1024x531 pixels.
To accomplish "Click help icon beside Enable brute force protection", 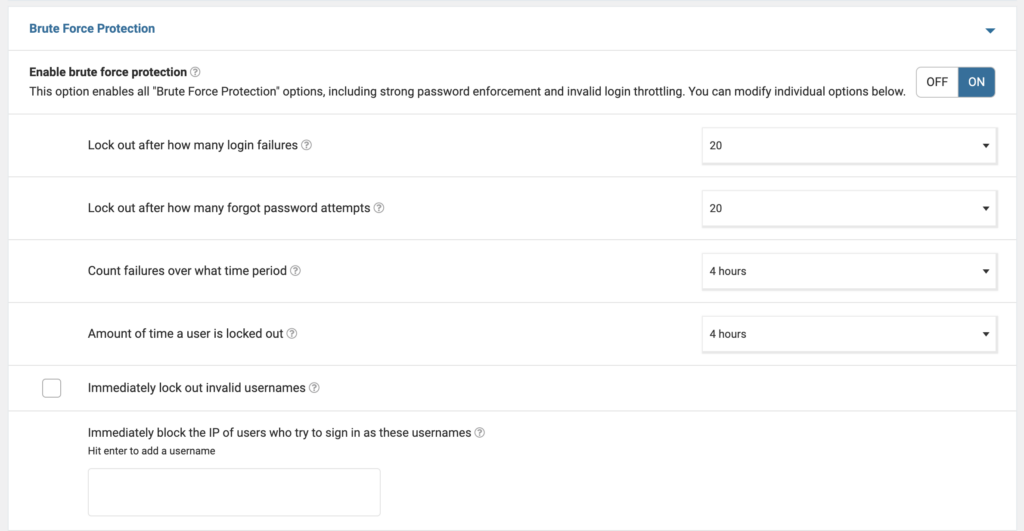I will click(x=196, y=72).
